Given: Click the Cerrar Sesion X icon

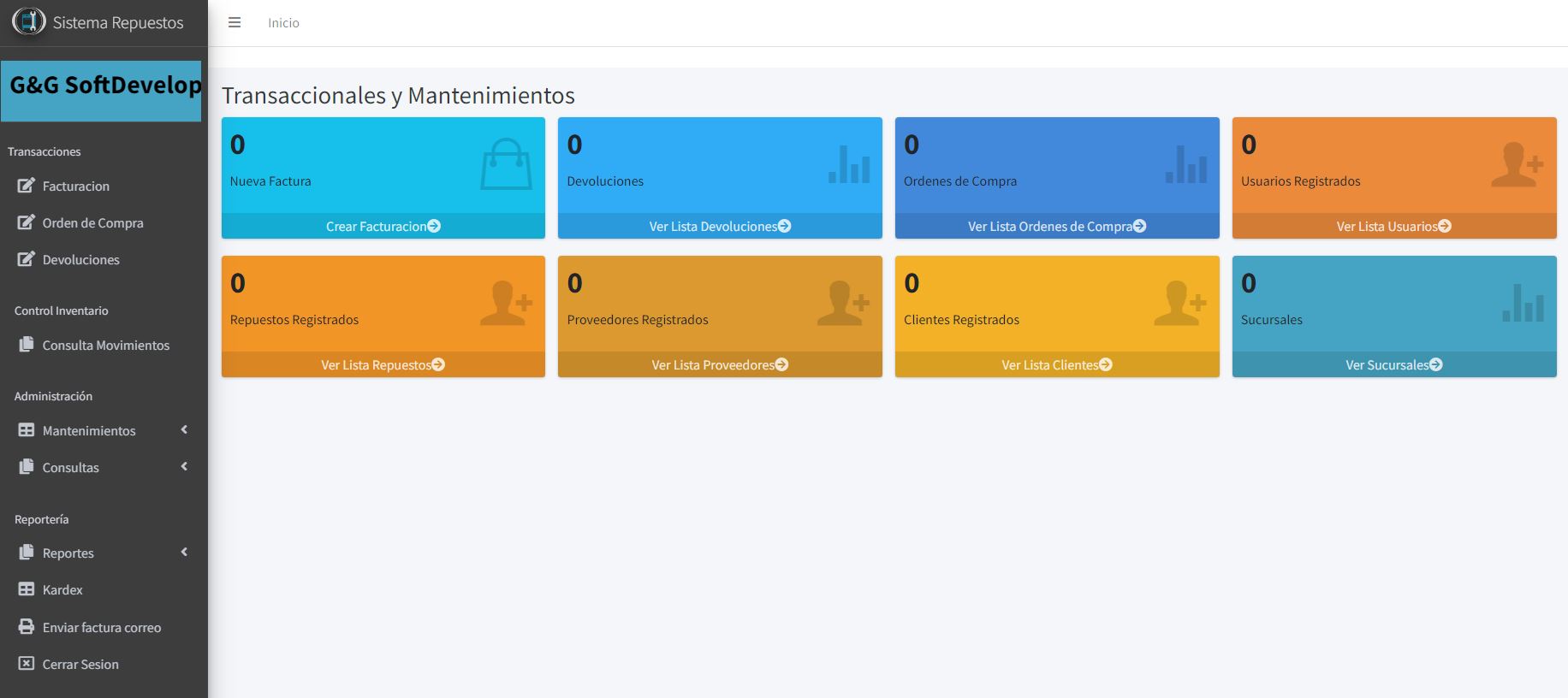Looking at the screenshot, I should click(x=27, y=664).
